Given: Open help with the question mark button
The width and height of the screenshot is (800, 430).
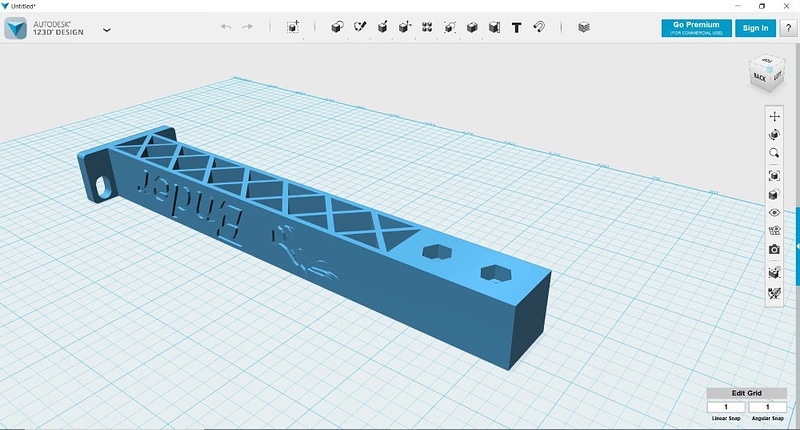Looking at the screenshot, I should 788,28.
